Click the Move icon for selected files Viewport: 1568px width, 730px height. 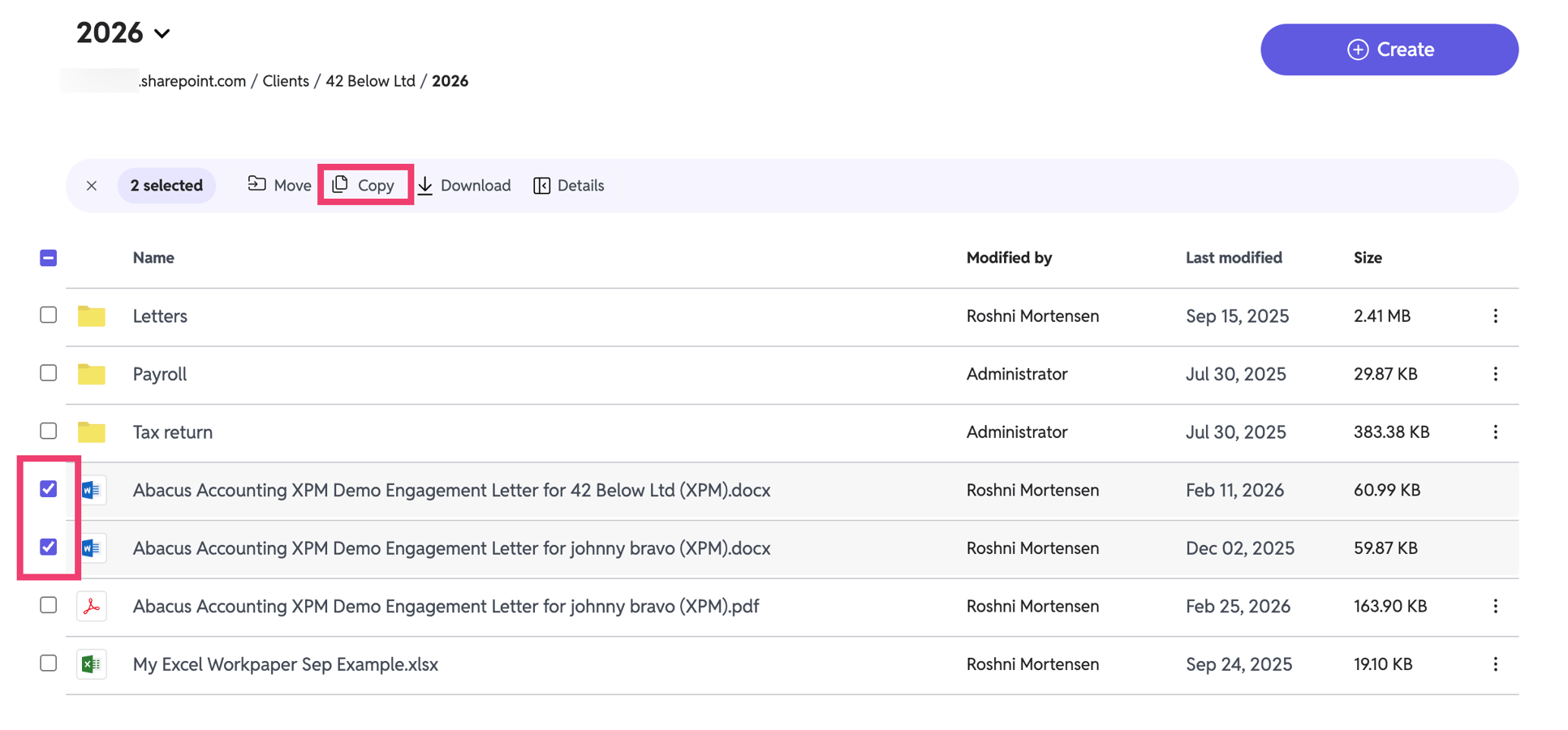pyautogui.click(x=256, y=184)
